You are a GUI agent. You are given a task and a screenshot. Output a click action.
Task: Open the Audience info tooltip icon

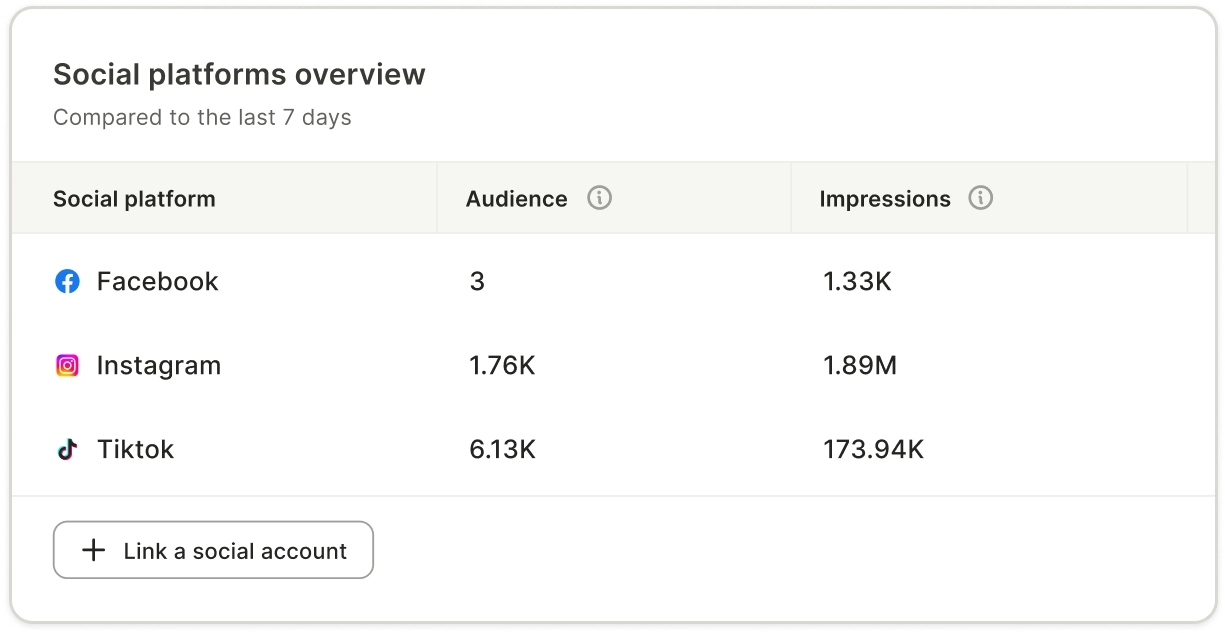pyautogui.click(x=599, y=198)
